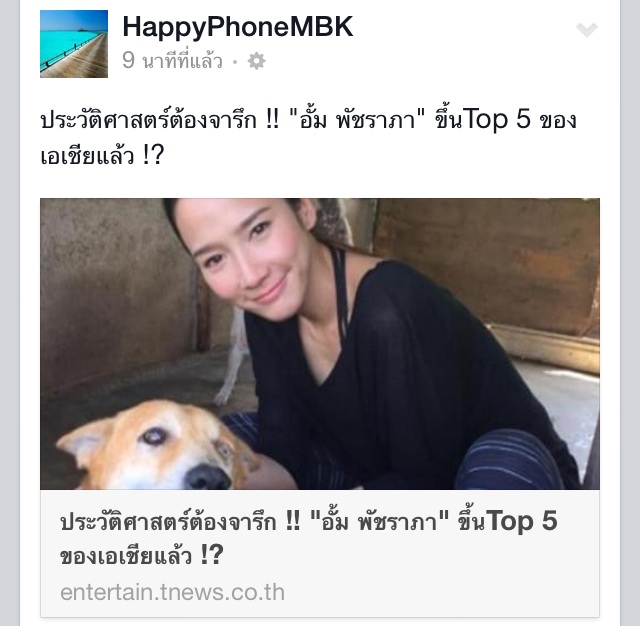
Task: Follow the entertain.tnews.co.th domain link
Action: tap(172, 592)
